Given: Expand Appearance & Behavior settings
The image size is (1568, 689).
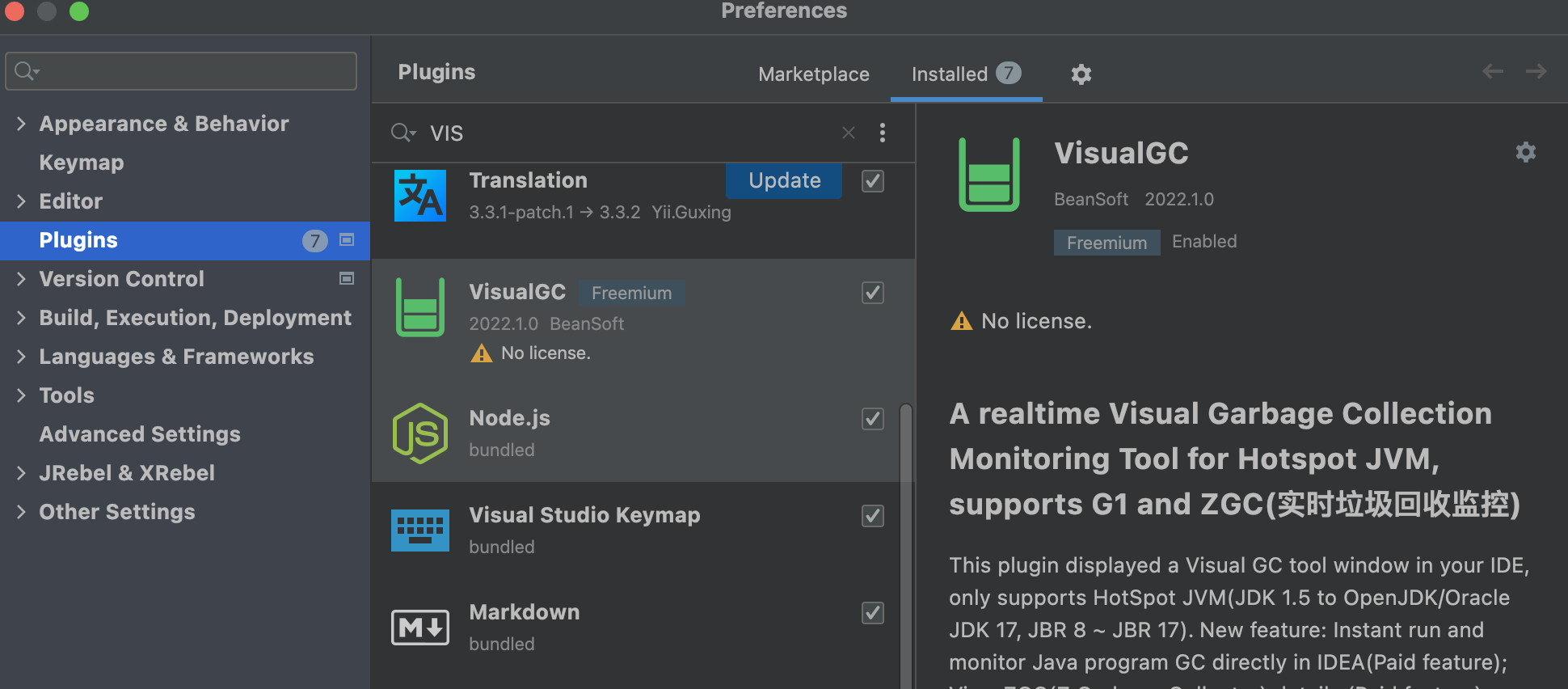Looking at the screenshot, I should (x=21, y=124).
